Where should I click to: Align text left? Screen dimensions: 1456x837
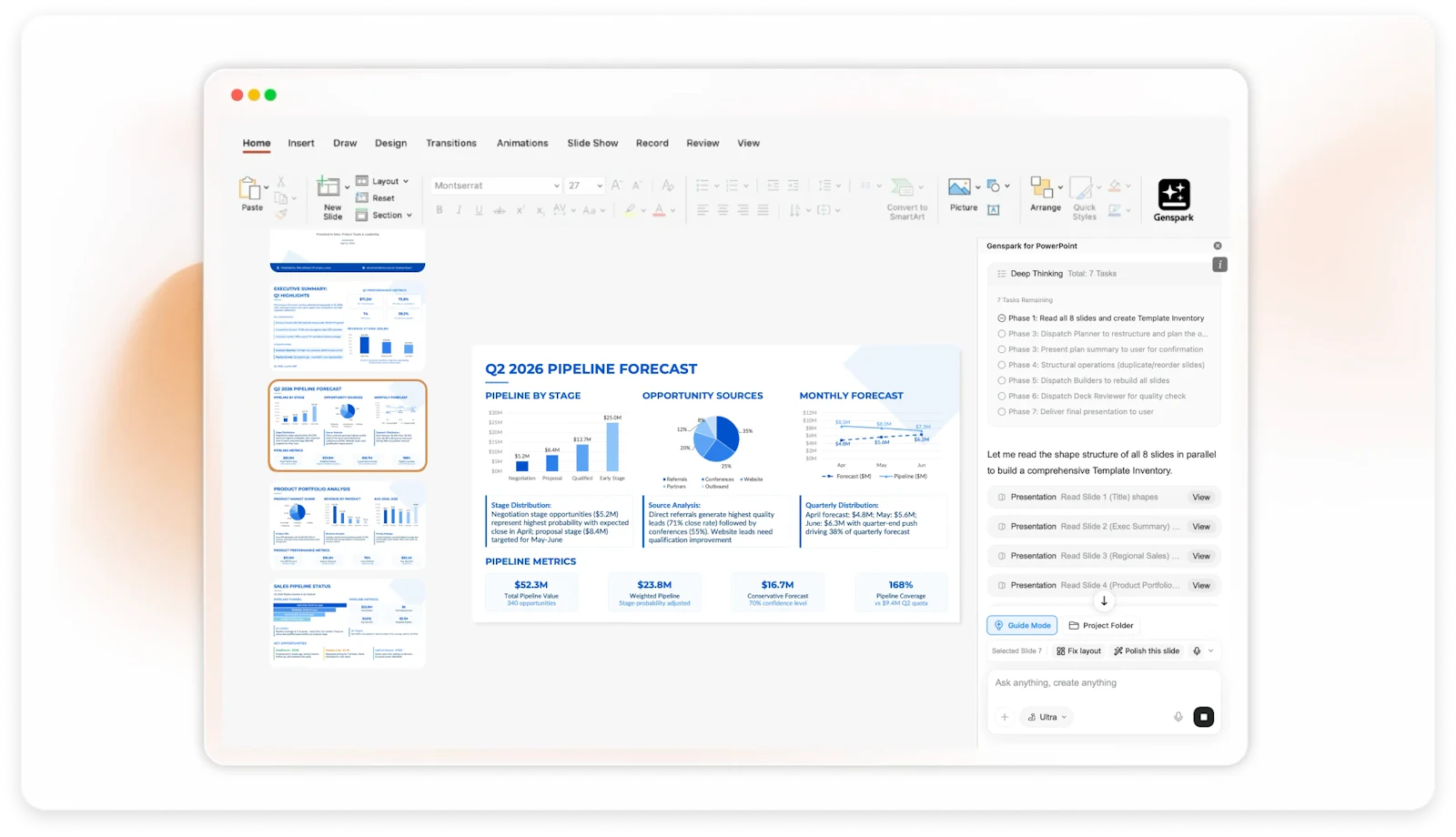point(703,210)
